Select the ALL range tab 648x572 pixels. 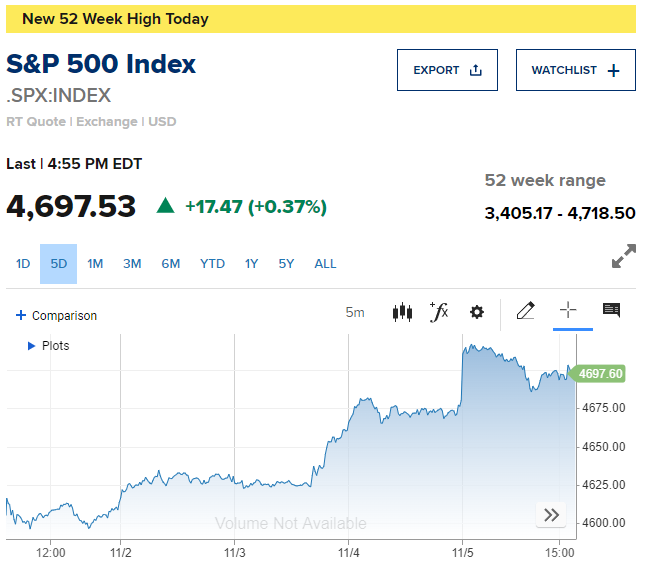tap(325, 264)
